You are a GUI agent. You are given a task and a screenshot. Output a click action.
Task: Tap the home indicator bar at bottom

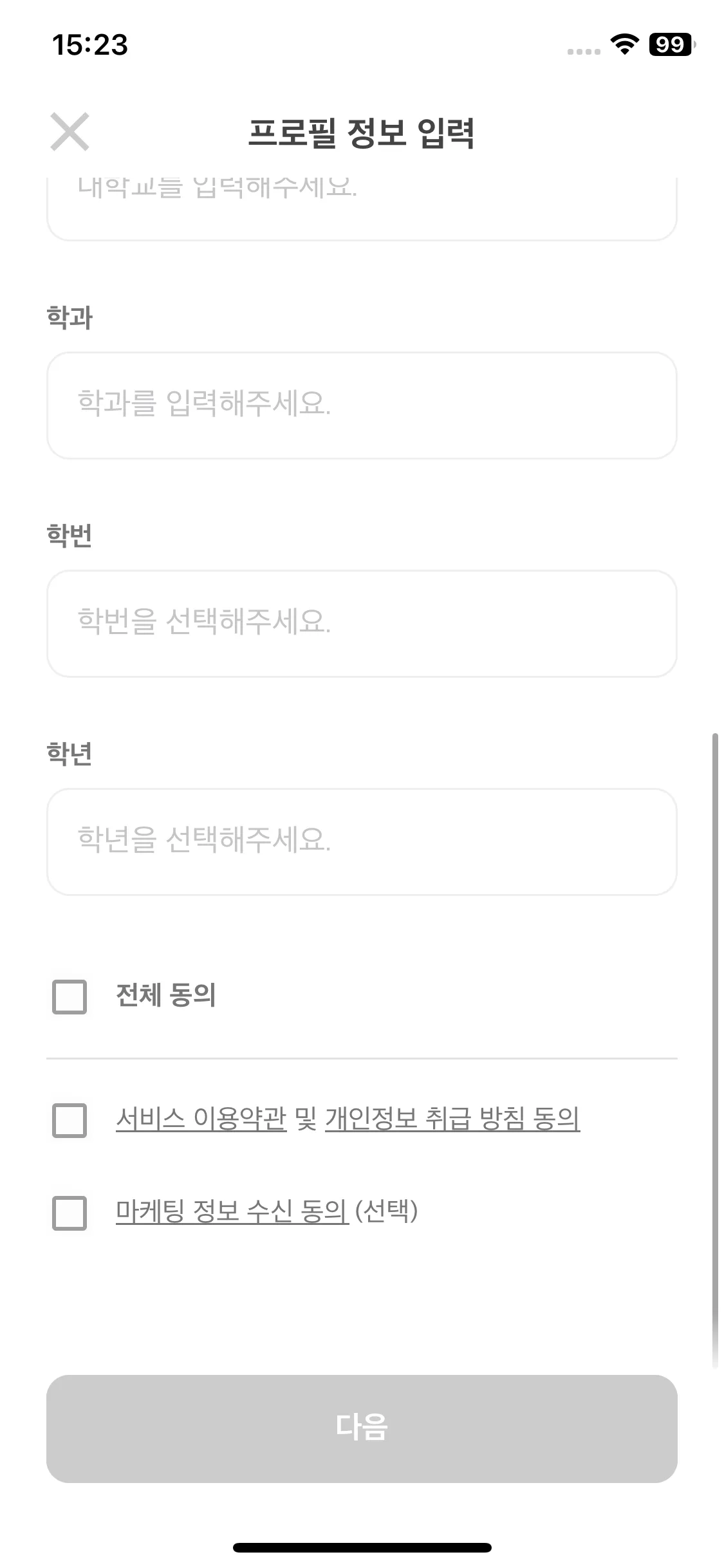point(362,1547)
